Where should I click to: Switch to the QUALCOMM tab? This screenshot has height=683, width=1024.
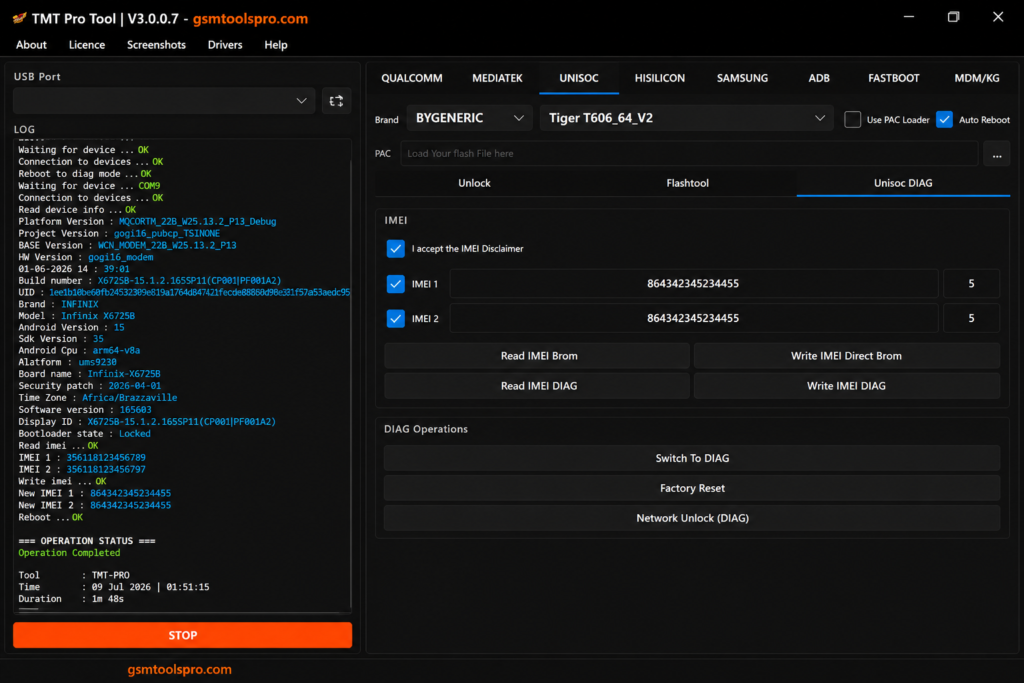click(x=411, y=78)
